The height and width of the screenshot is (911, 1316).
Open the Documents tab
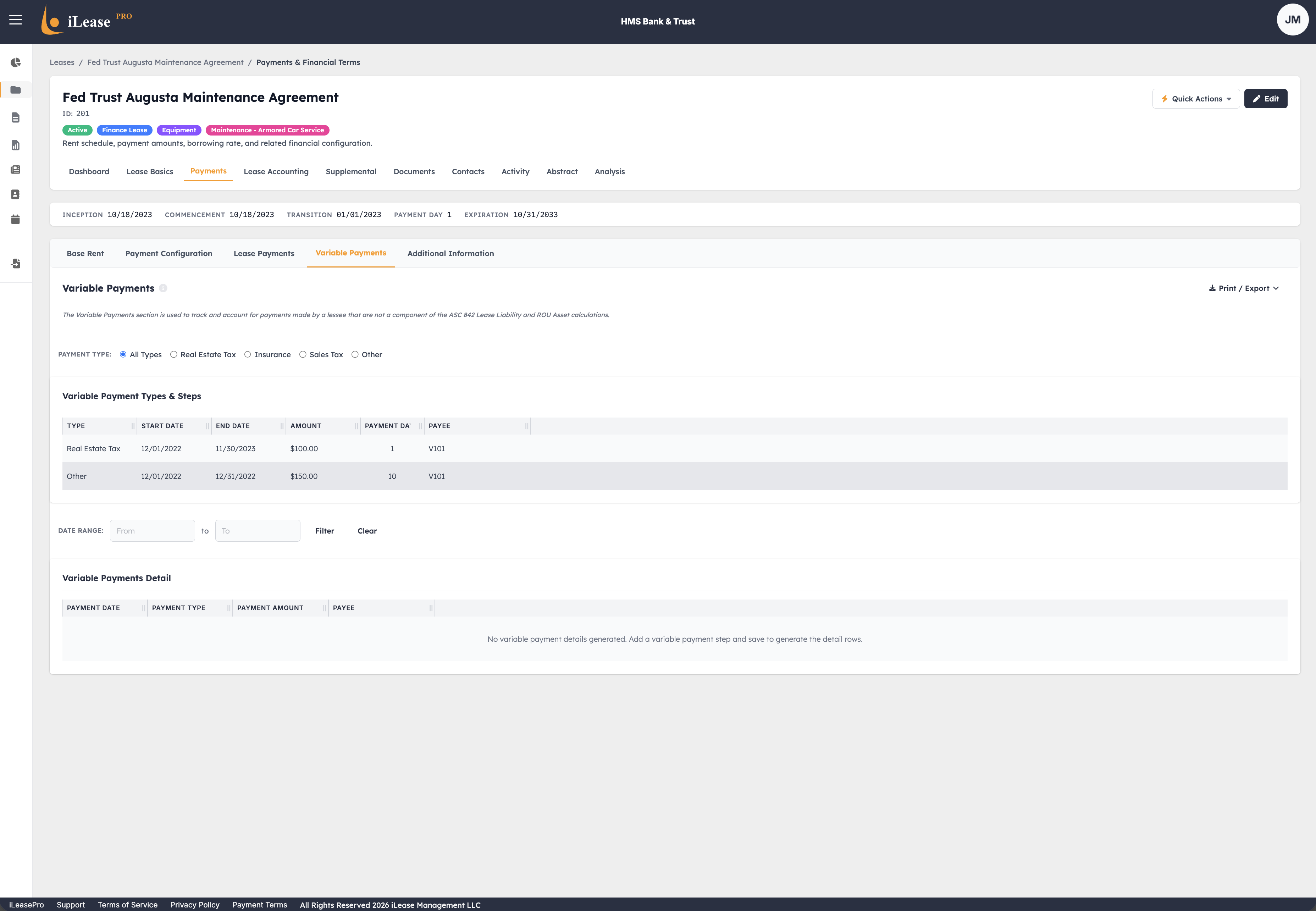[414, 172]
